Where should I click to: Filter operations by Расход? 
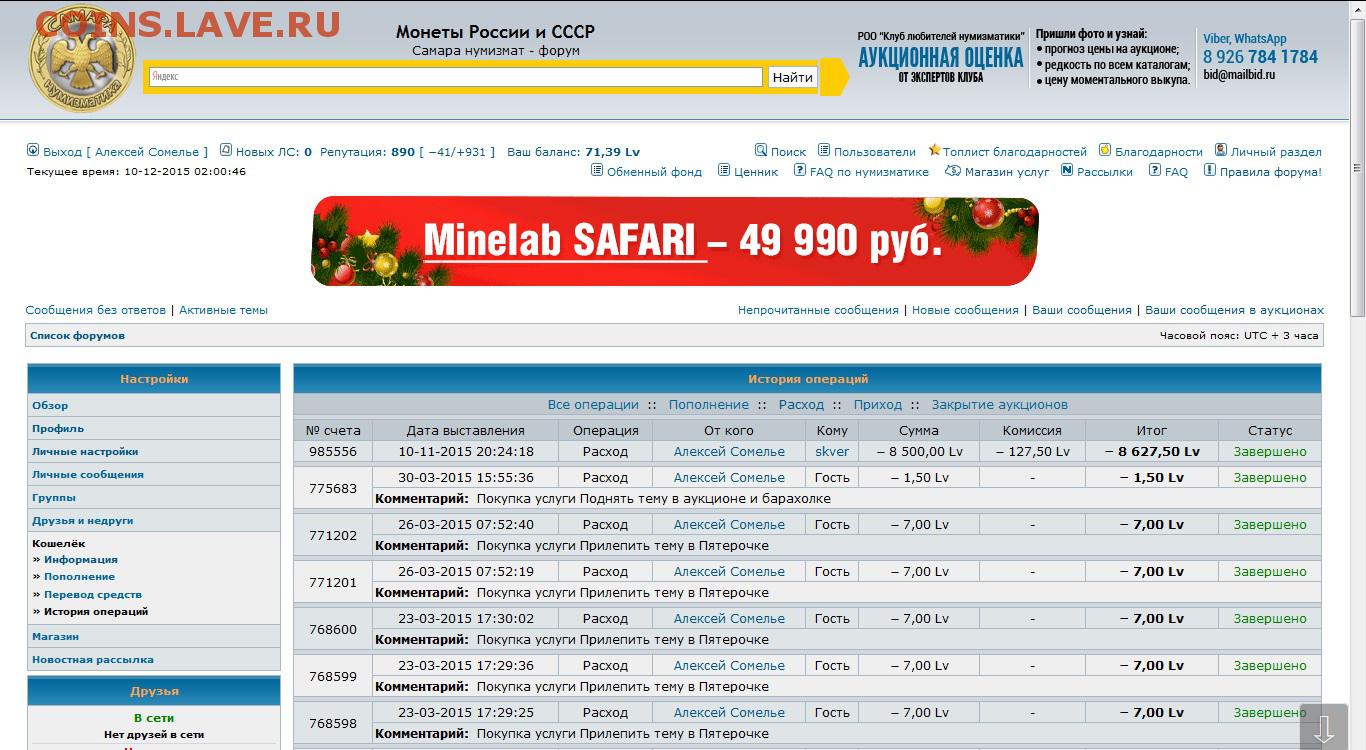801,405
